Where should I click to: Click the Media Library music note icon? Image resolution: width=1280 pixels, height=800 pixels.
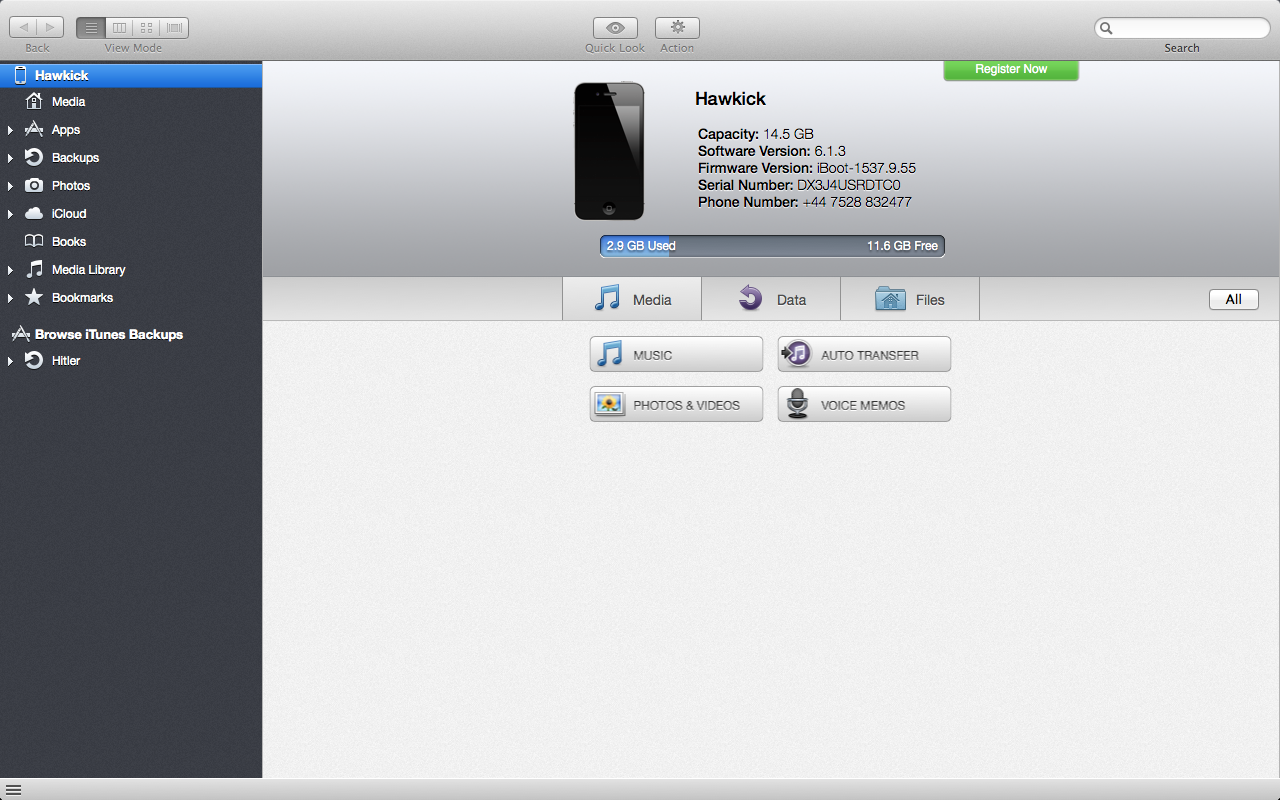(x=34, y=270)
